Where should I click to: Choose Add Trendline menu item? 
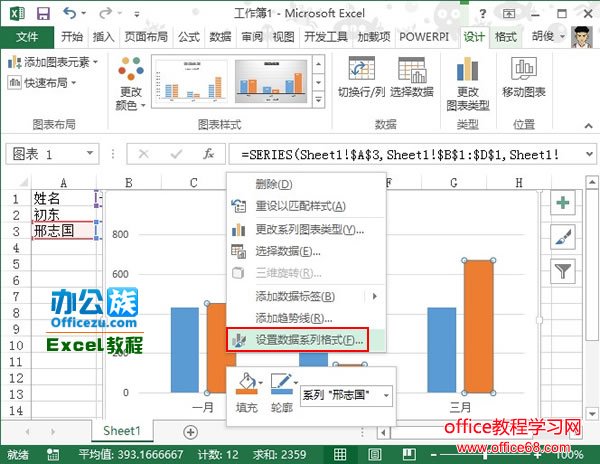pyautogui.click(x=306, y=318)
